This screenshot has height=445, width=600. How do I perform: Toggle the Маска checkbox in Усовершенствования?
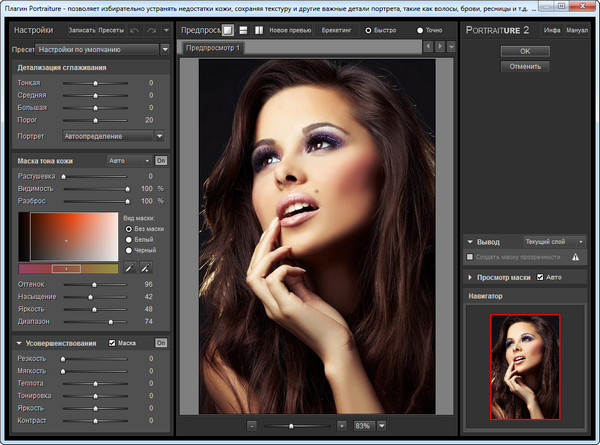click(112, 343)
